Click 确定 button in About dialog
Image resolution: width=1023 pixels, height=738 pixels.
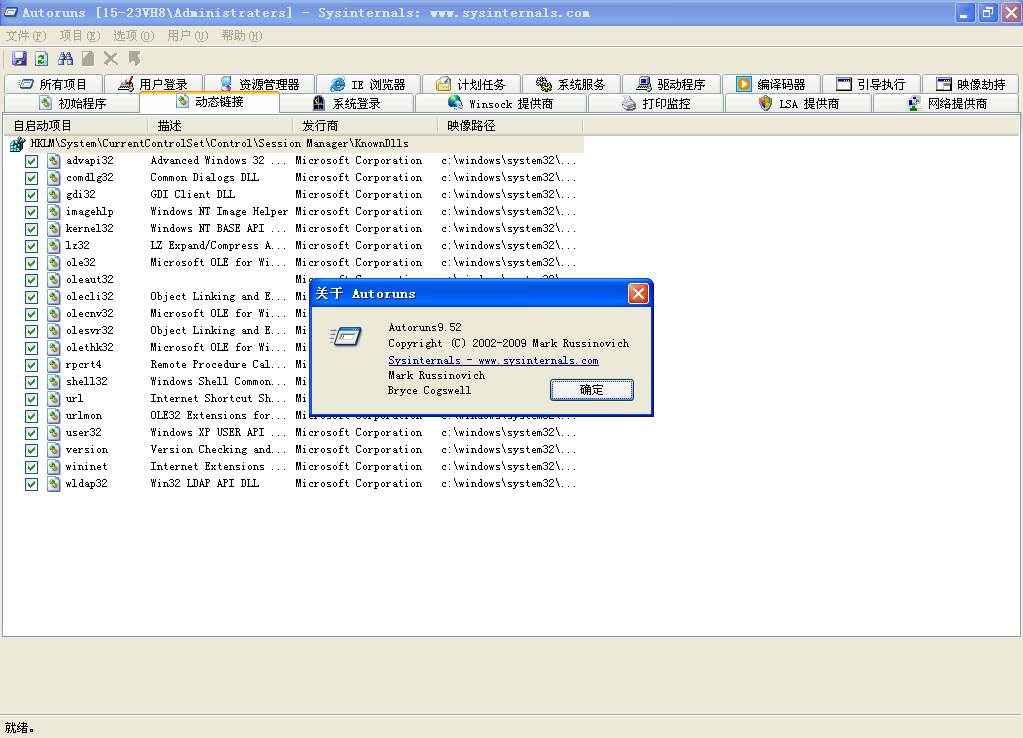[x=592, y=390]
